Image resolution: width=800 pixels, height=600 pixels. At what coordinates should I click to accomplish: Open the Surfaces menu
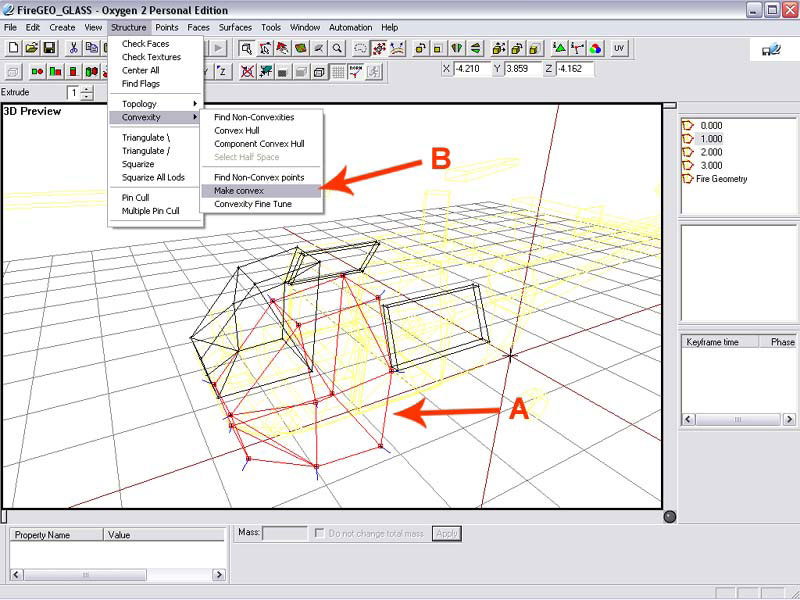point(235,27)
